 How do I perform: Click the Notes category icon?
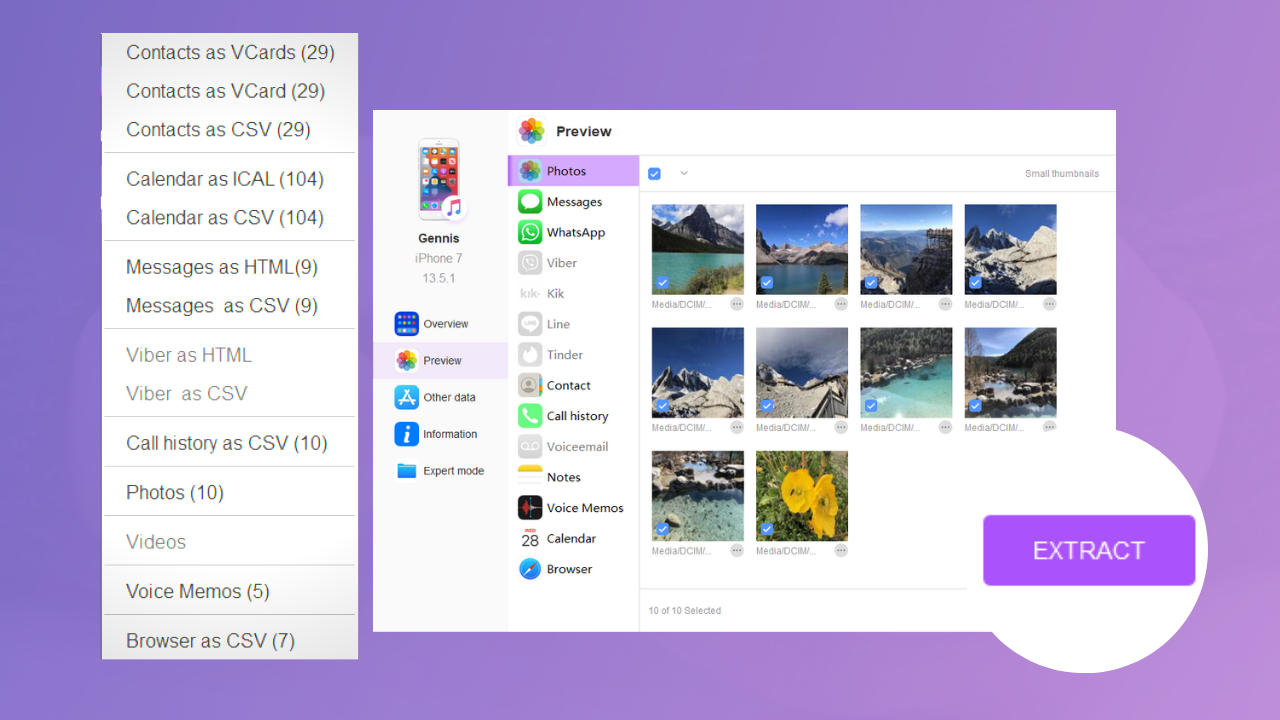[530, 477]
